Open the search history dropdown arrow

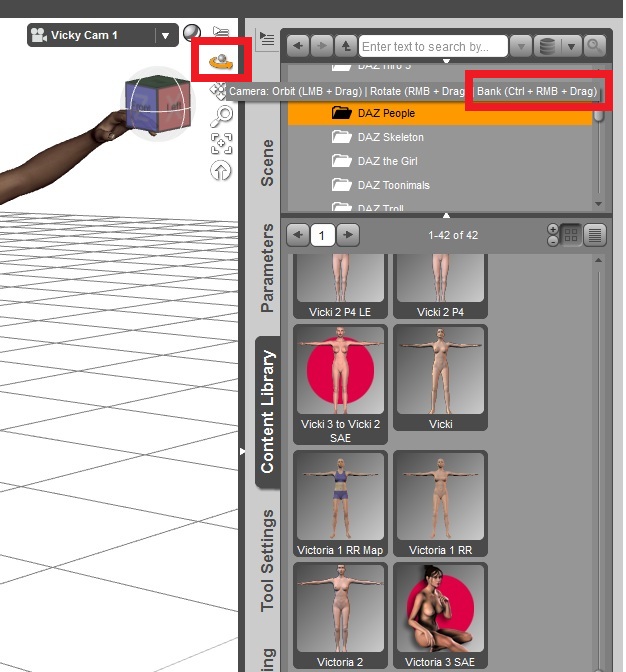tap(521, 46)
